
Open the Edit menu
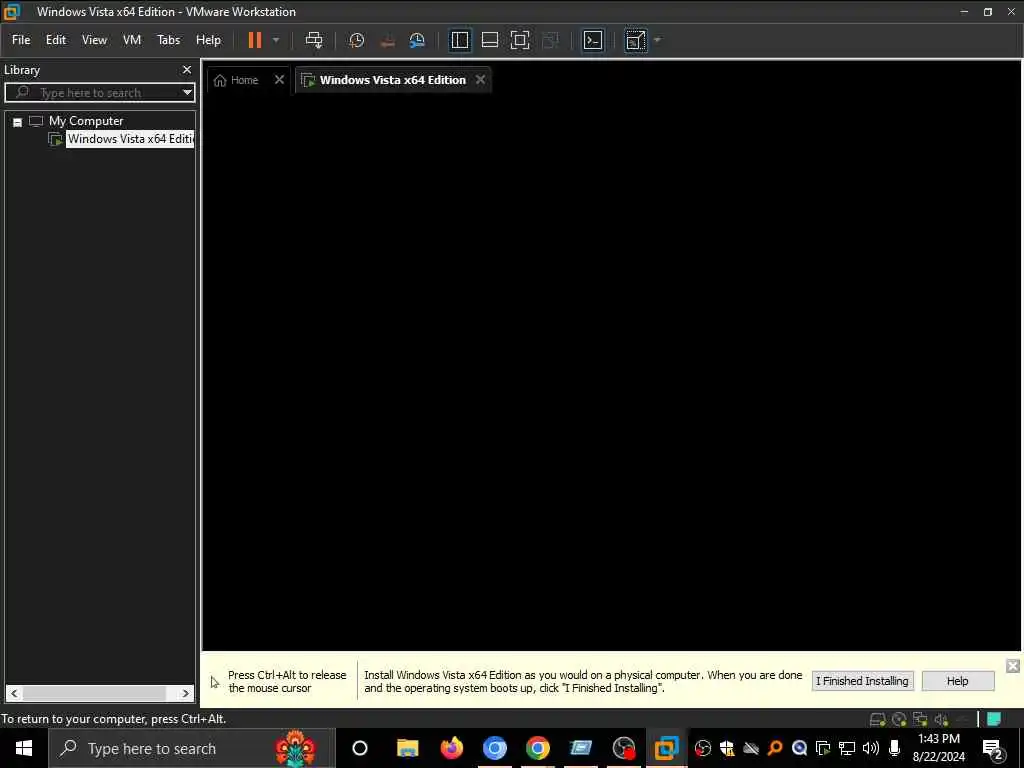[56, 40]
